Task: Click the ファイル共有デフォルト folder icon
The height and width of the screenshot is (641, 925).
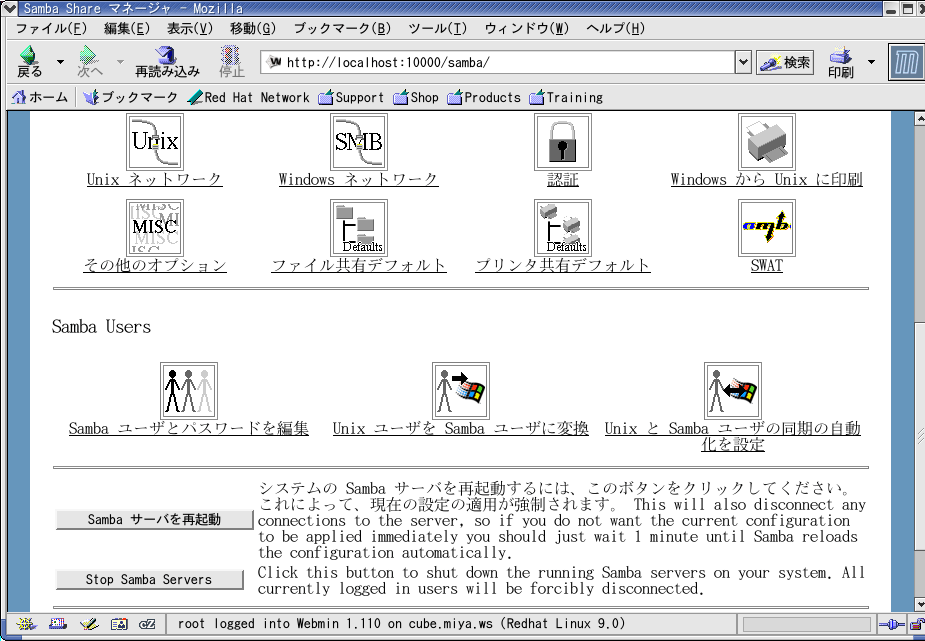Action: tap(359, 228)
